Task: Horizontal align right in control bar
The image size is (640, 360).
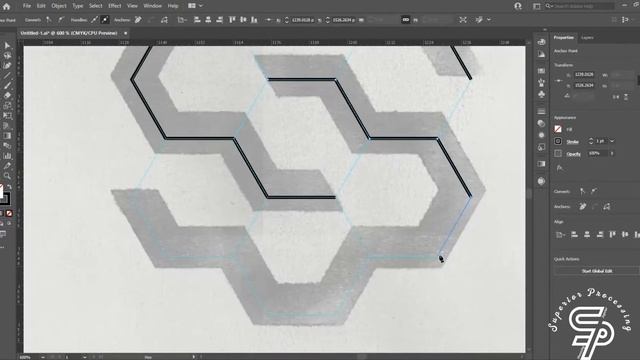Action: [x=220, y=20]
